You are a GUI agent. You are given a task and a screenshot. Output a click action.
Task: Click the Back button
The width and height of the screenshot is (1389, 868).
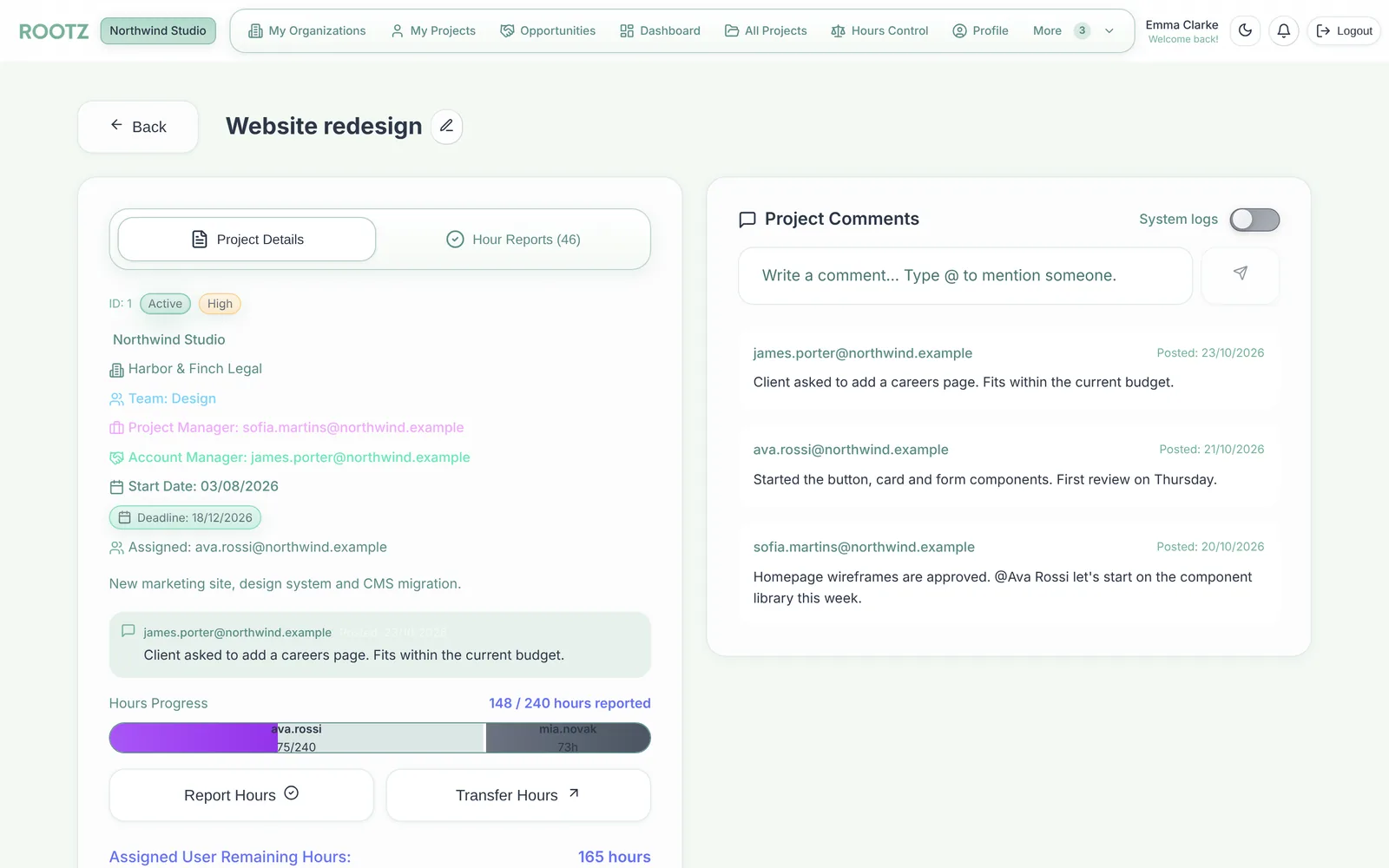138,127
